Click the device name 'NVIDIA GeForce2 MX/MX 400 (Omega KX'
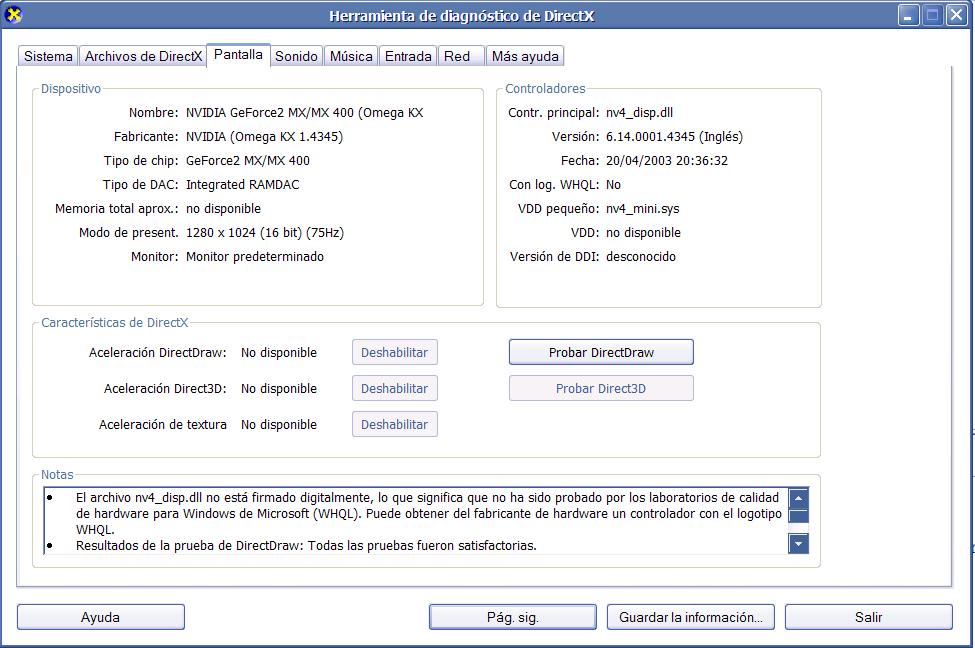Screen dimensions: 975x648 coord(305,113)
